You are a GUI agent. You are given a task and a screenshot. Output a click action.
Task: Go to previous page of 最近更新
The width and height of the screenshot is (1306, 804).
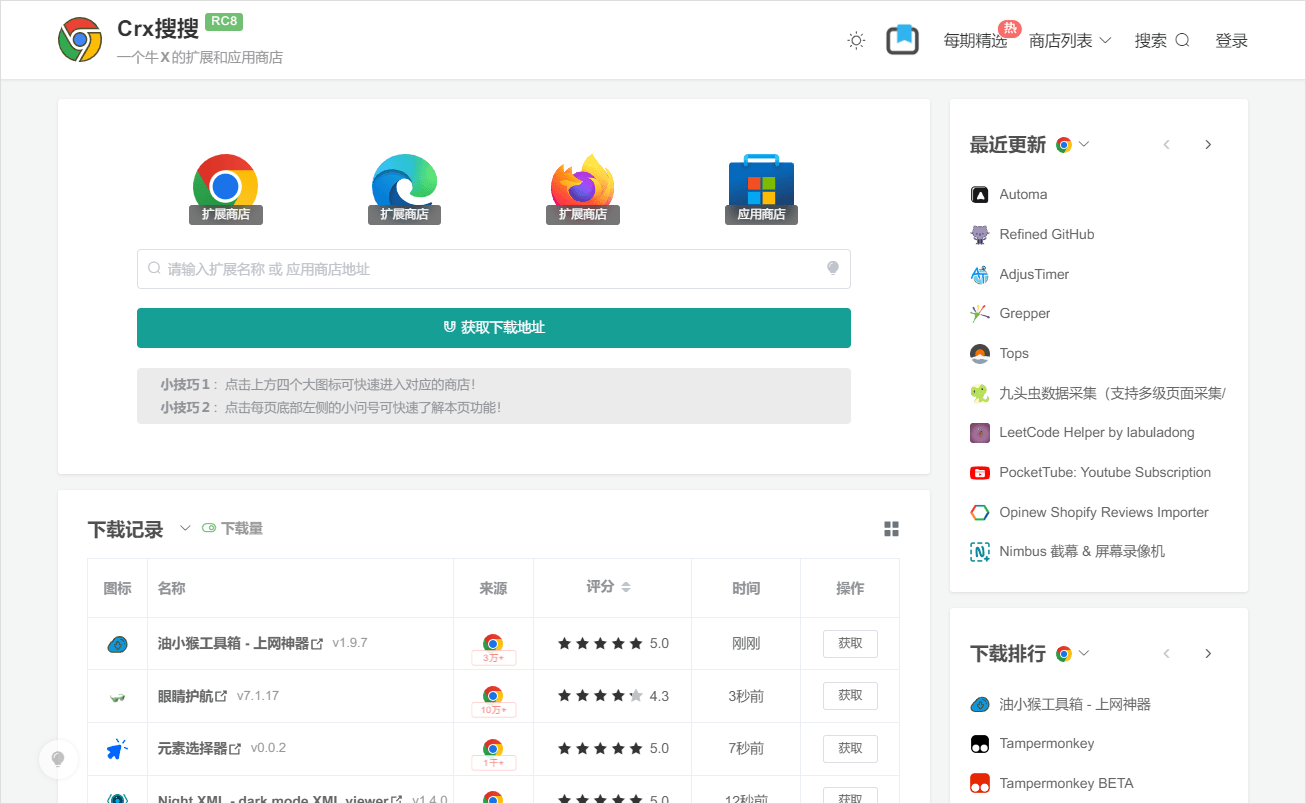[1166, 145]
